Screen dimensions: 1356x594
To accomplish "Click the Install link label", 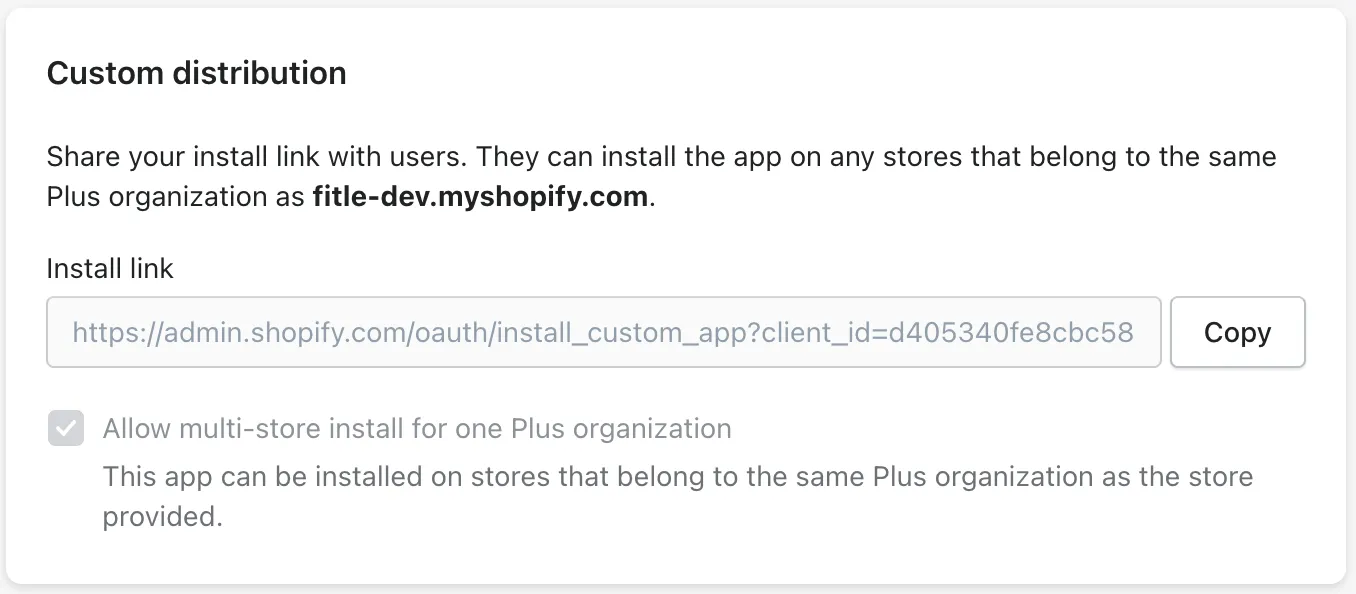I will [x=110, y=268].
